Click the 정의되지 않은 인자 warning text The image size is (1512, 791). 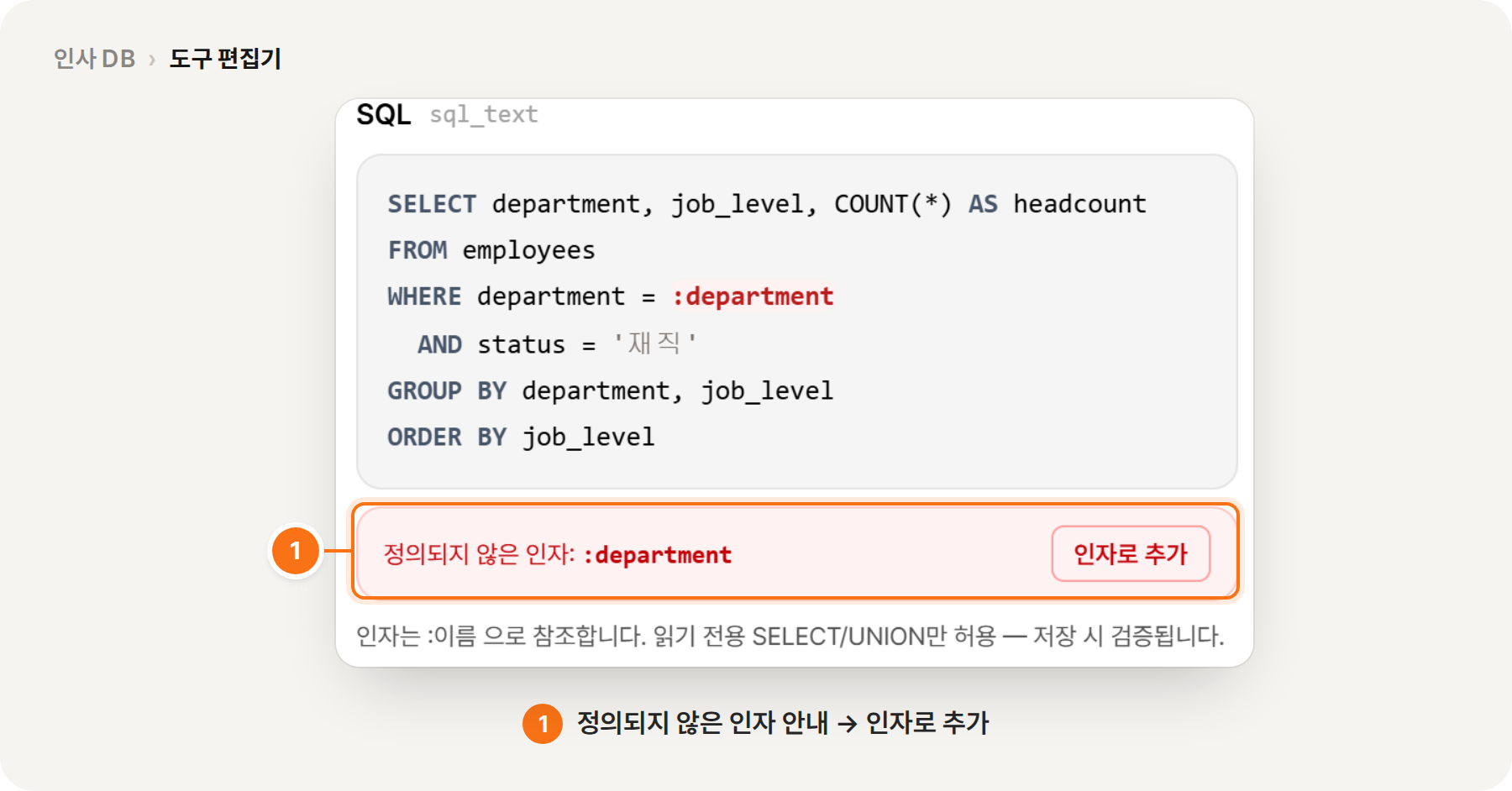(479, 554)
